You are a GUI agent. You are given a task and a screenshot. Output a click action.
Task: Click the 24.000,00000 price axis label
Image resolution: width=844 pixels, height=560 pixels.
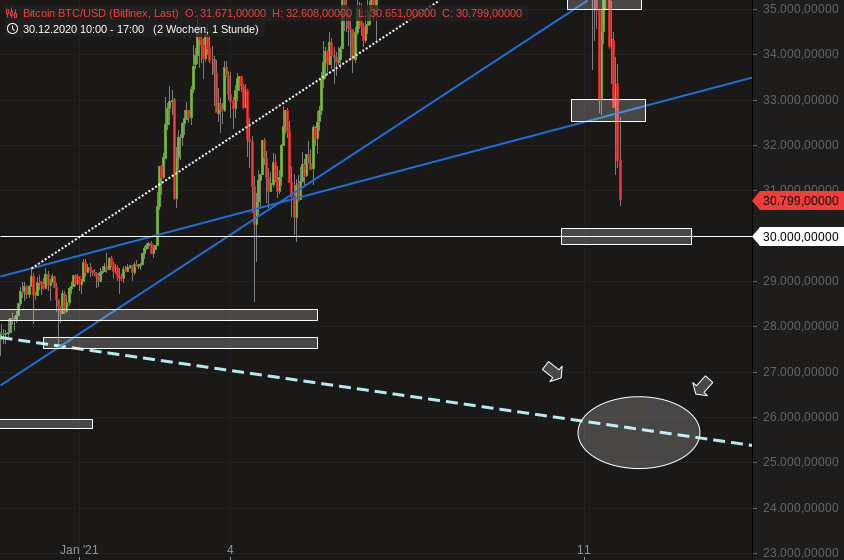(x=800, y=508)
